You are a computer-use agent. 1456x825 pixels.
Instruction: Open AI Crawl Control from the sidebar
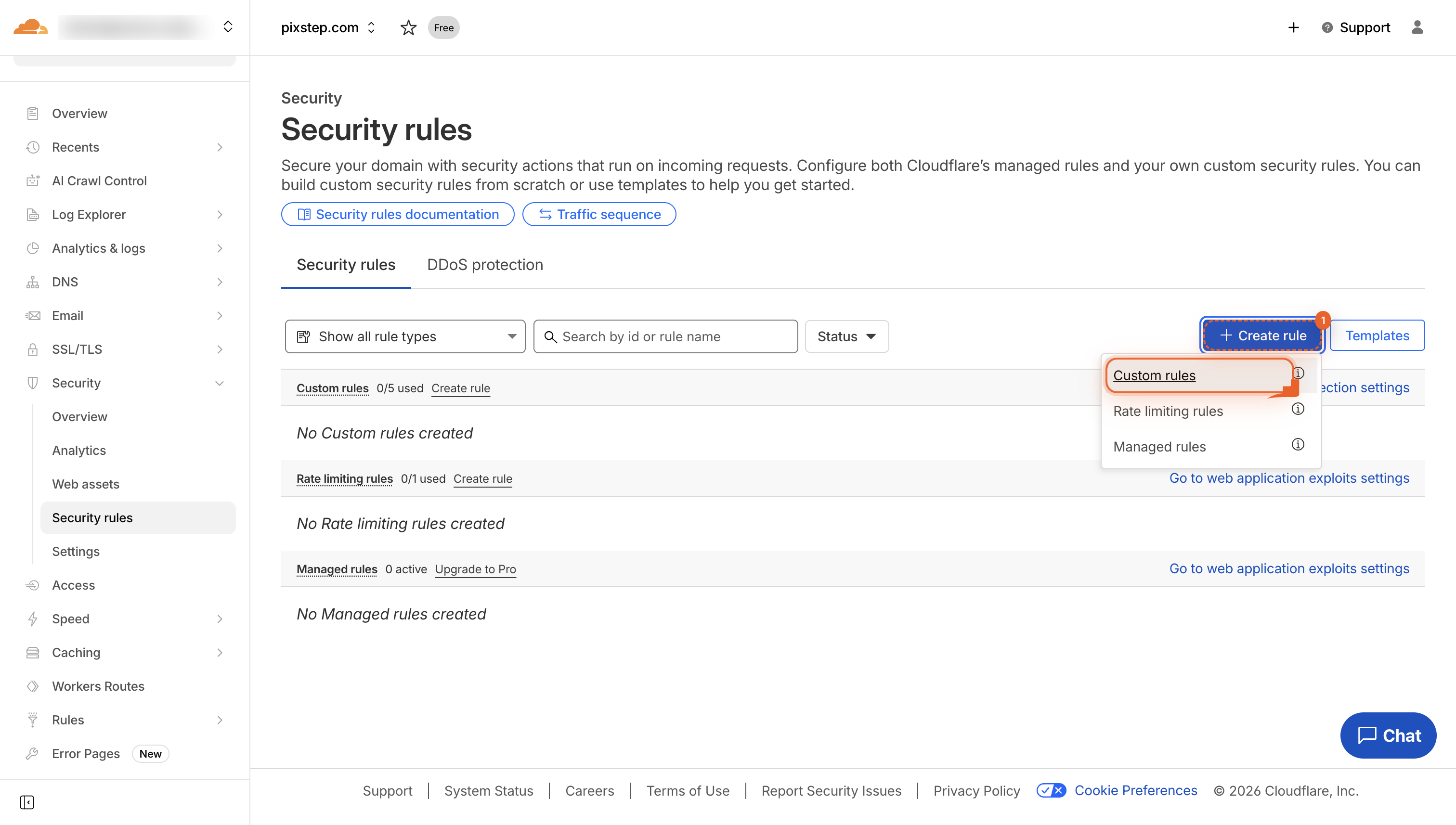point(99,180)
